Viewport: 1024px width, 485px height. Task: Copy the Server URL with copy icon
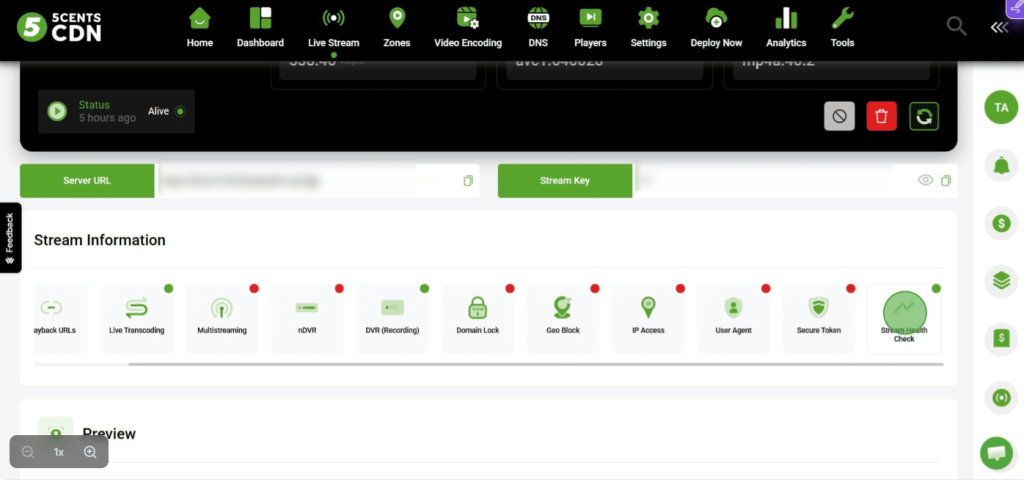pos(467,181)
